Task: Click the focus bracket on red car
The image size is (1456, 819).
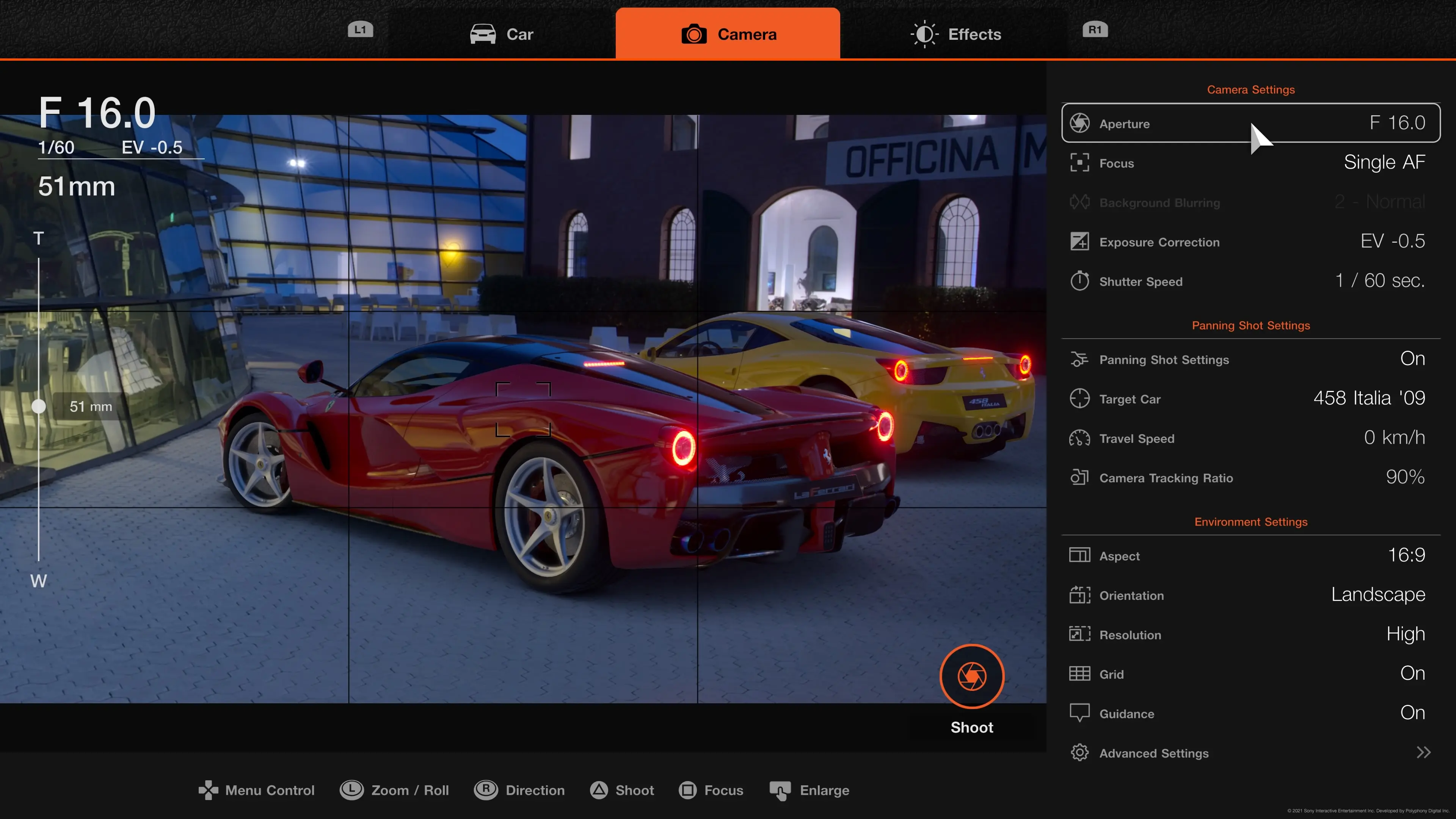Action: (x=523, y=409)
